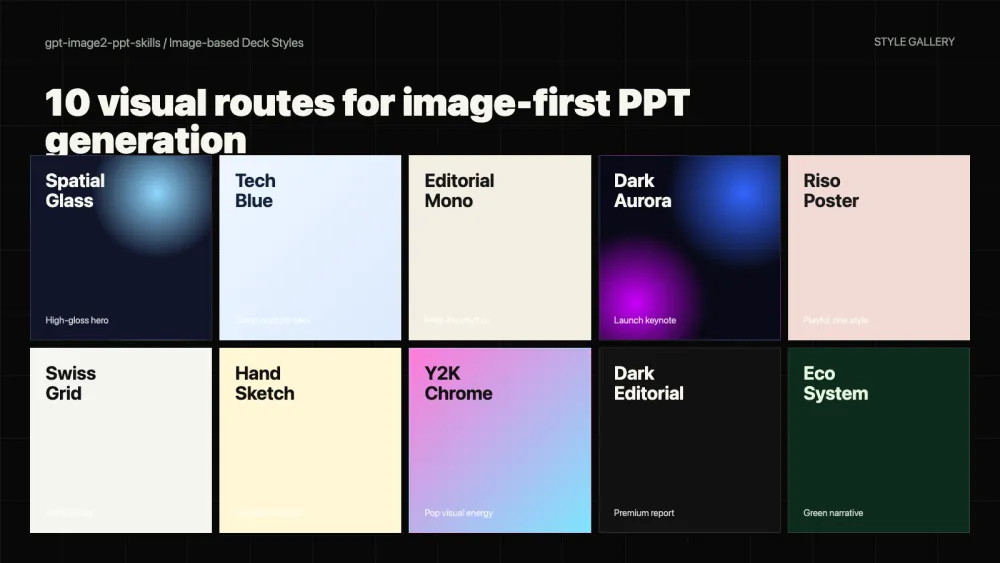
Task: Click the 'Launch keynote' caption
Action: click(645, 320)
